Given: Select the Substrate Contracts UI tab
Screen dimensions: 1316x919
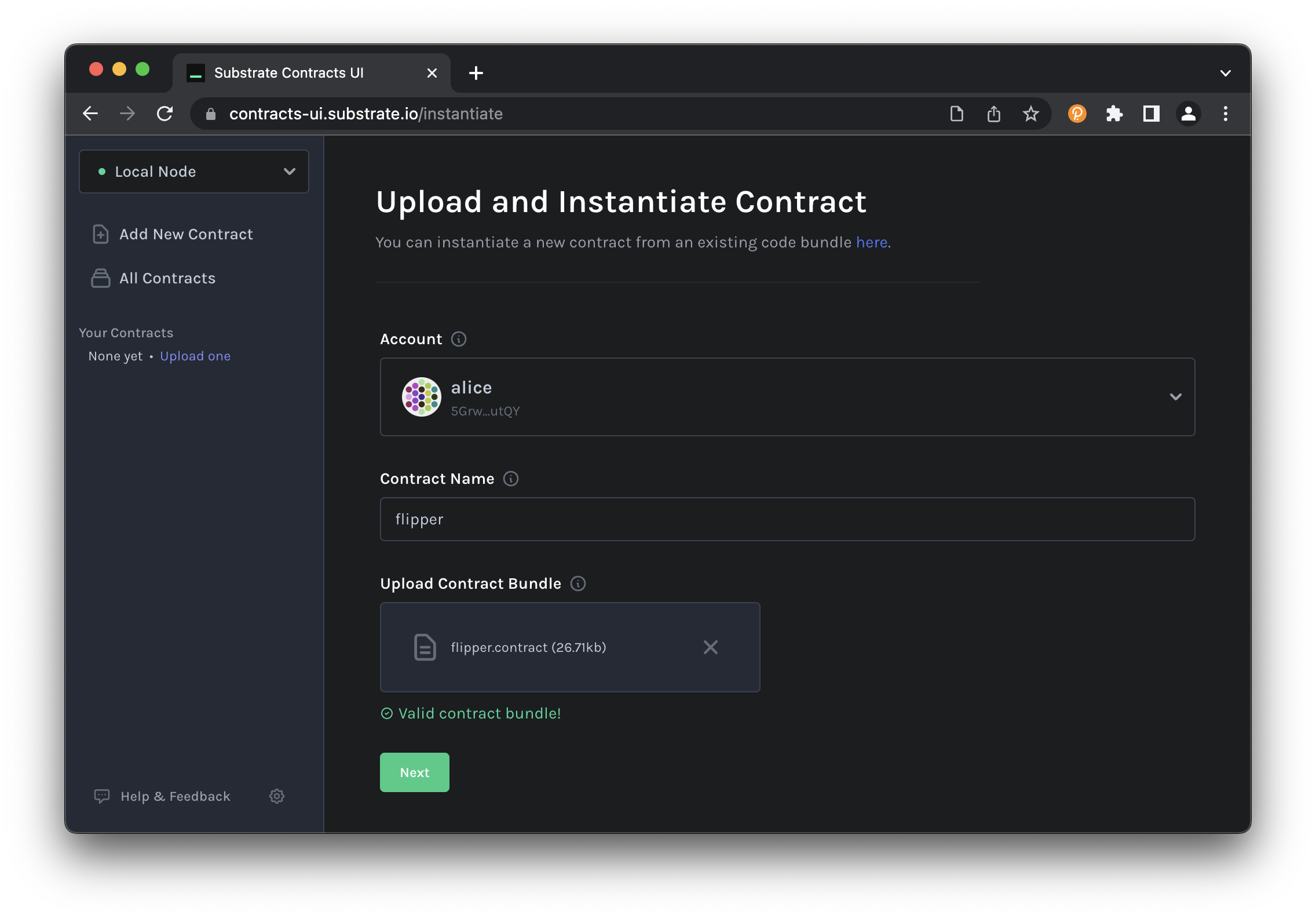Looking at the screenshot, I should tap(288, 73).
